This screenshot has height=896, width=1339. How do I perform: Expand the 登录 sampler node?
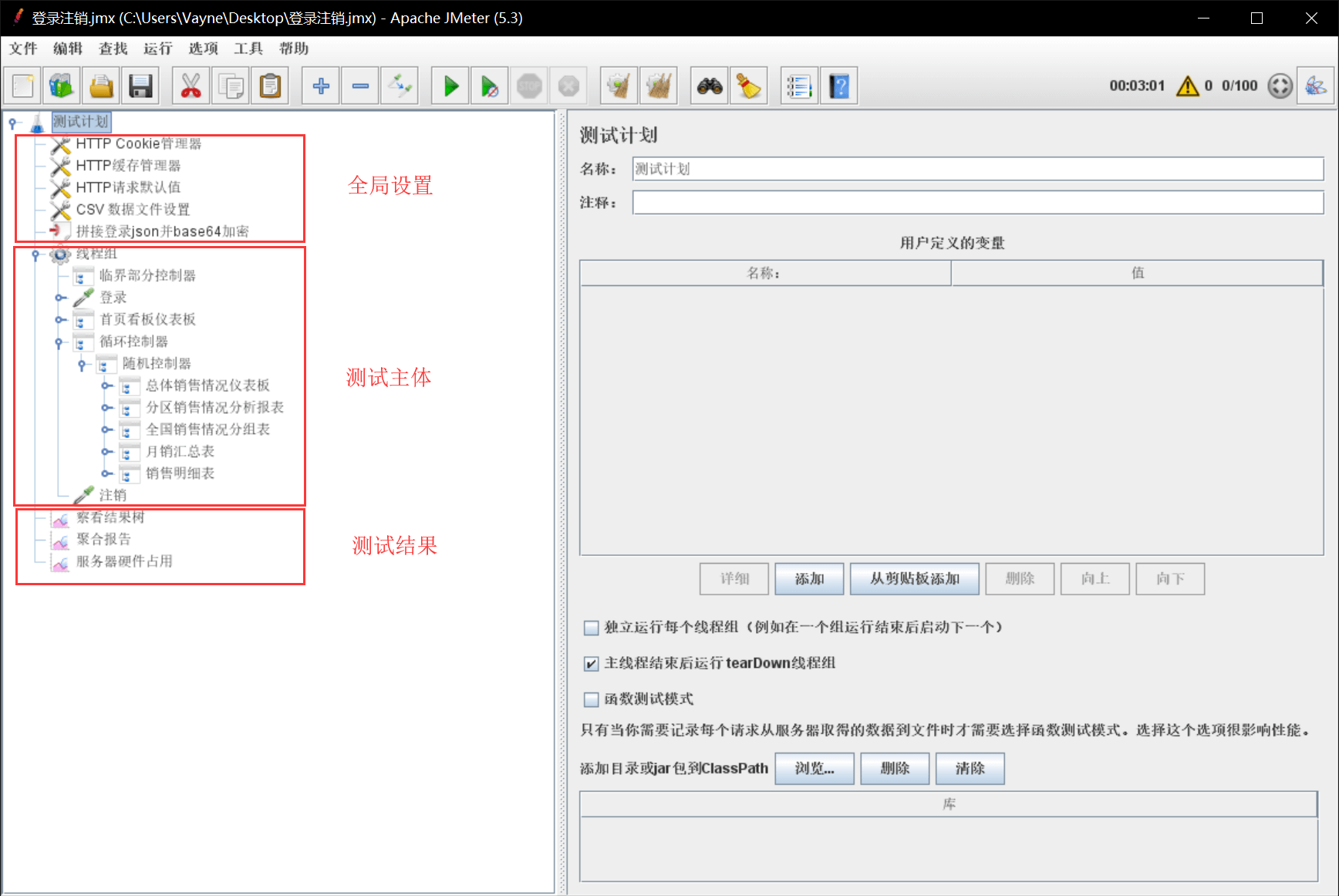tap(59, 298)
